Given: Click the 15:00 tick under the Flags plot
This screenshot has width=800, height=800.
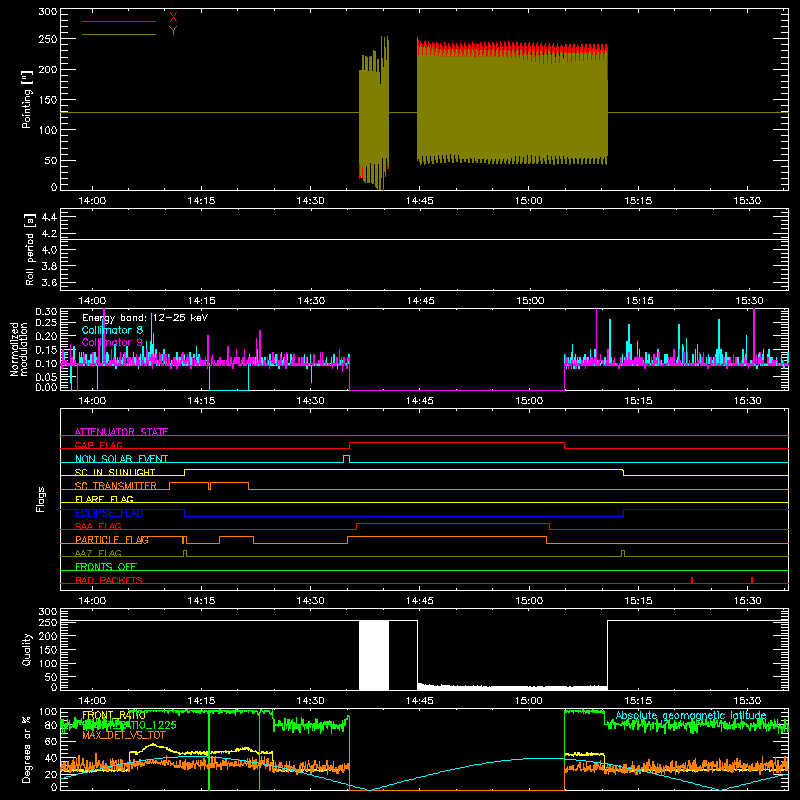Looking at the screenshot, I should click(529, 601).
